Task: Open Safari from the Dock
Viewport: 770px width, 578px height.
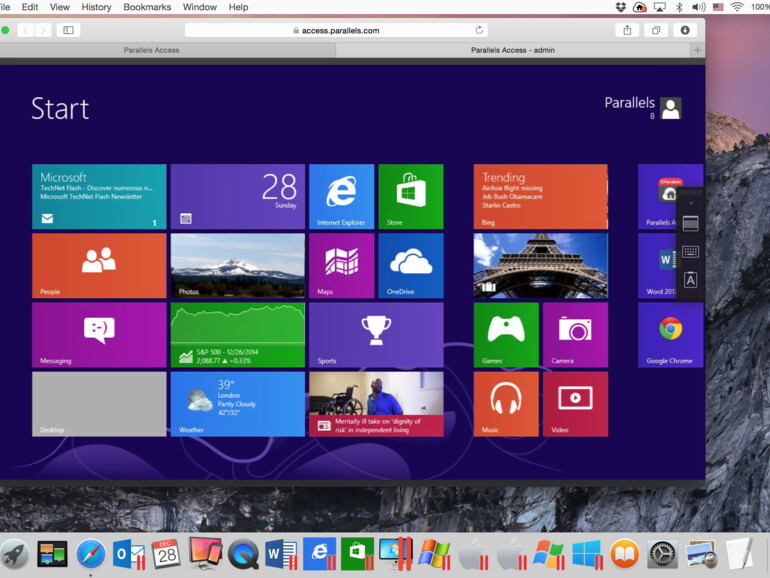Action: click(x=91, y=555)
